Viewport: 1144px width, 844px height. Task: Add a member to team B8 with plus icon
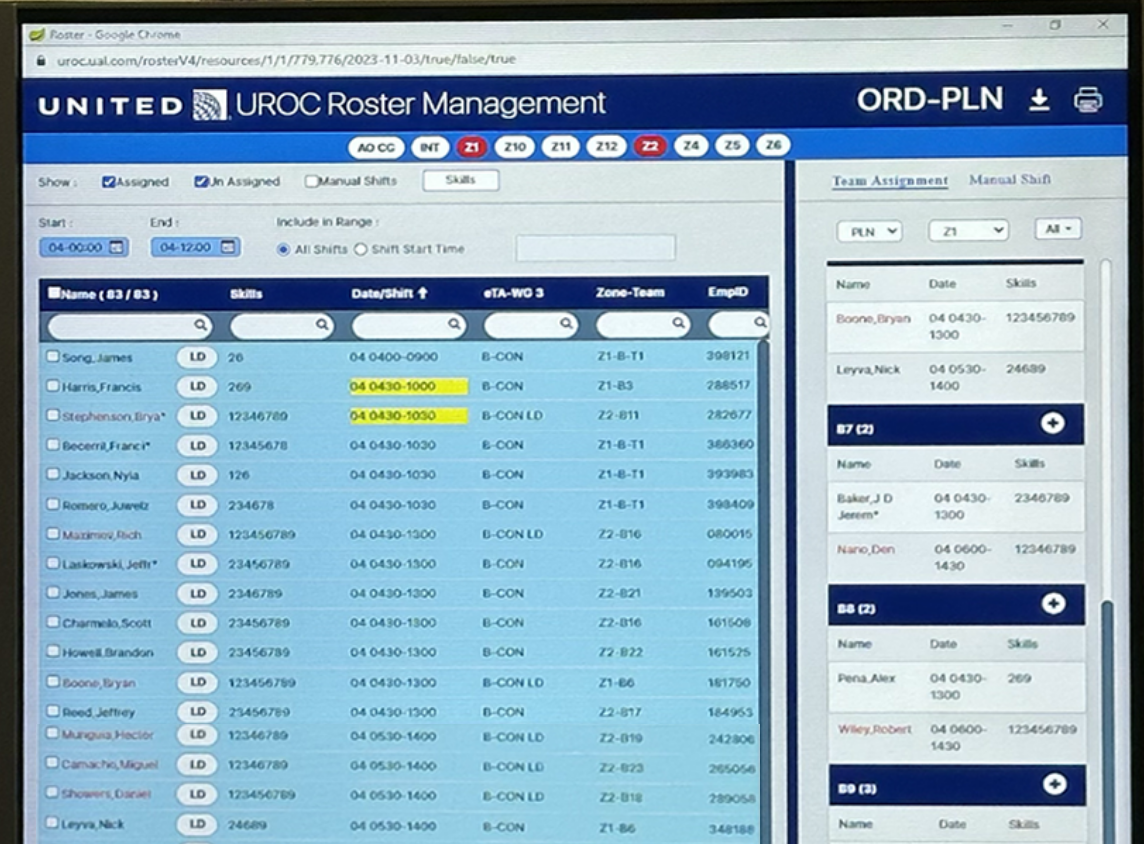(1053, 603)
